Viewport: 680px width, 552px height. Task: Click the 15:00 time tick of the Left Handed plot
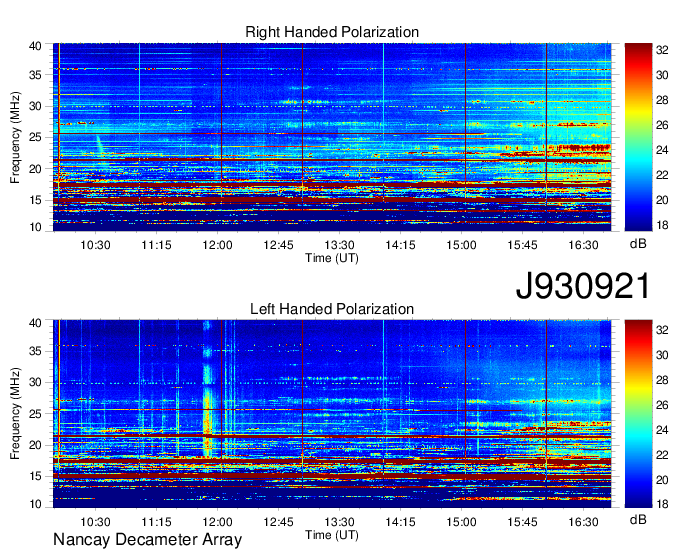(461, 522)
